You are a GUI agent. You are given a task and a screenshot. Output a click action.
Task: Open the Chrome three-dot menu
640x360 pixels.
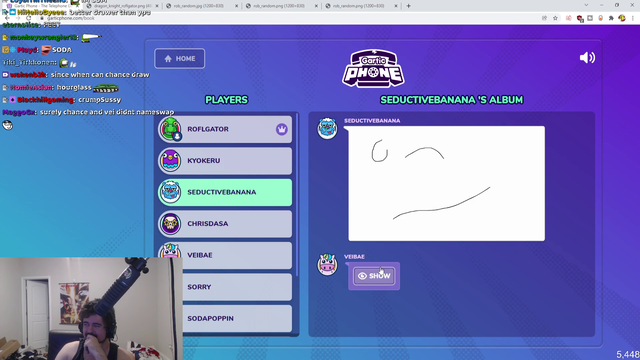click(x=633, y=18)
